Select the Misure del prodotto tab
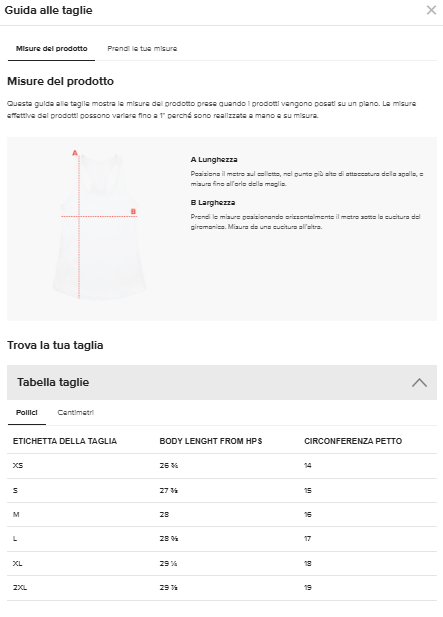The image size is (443, 617). click(x=52, y=49)
